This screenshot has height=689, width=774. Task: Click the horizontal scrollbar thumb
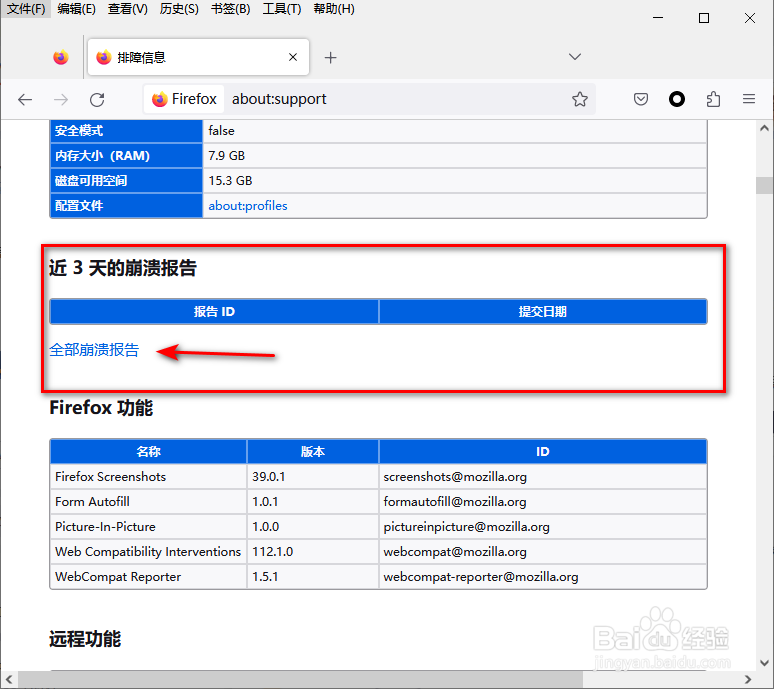(301, 680)
